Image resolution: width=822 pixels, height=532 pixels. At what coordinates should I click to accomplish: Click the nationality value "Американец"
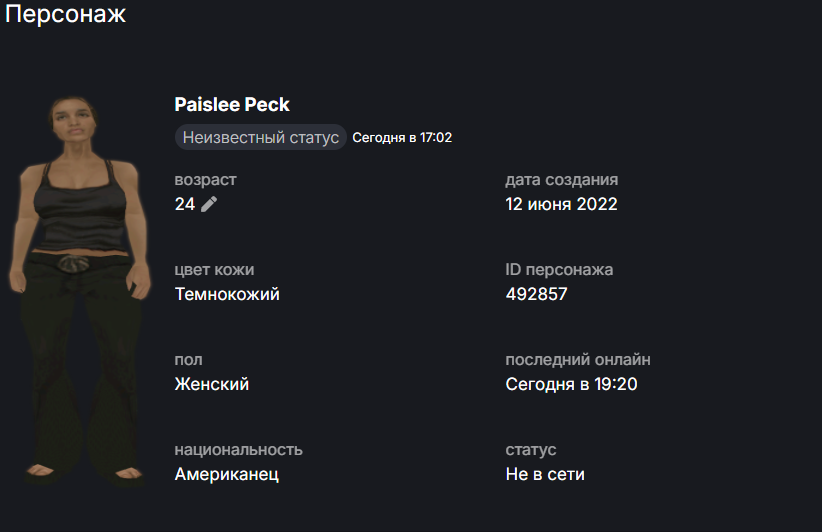coord(226,474)
